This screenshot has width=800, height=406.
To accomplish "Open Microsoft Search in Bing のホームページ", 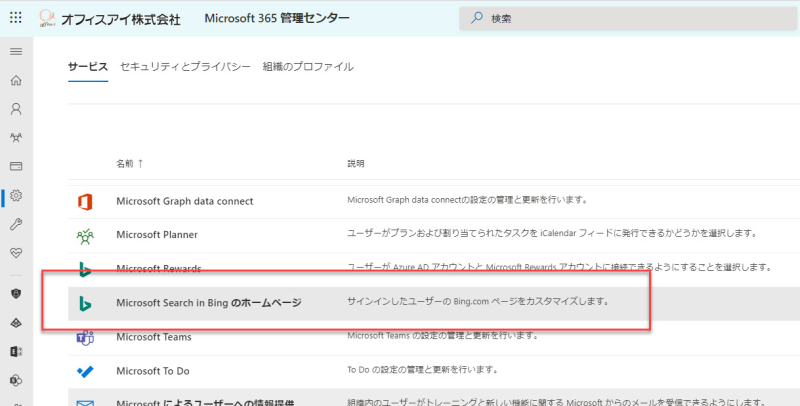I will click(209, 303).
